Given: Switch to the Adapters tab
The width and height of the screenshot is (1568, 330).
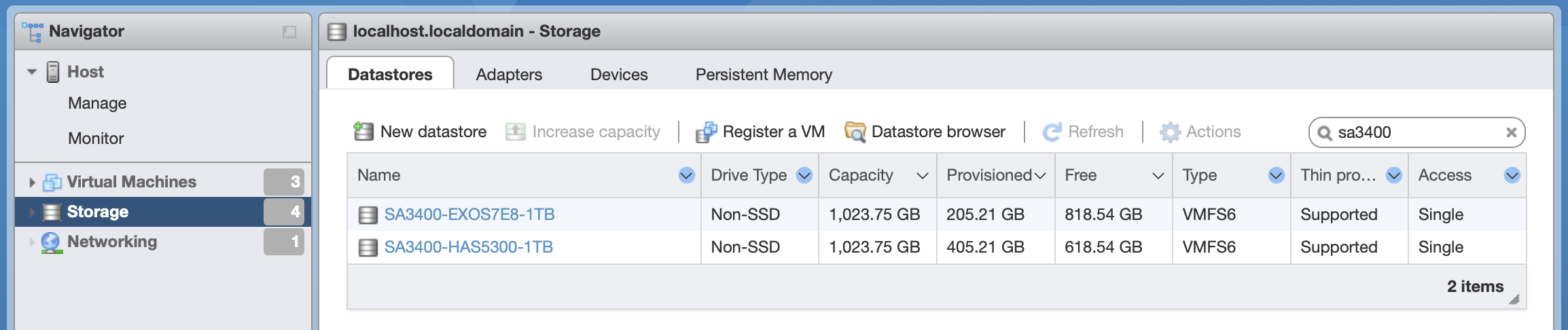Looking at the screenshot, I should point(509,74).
